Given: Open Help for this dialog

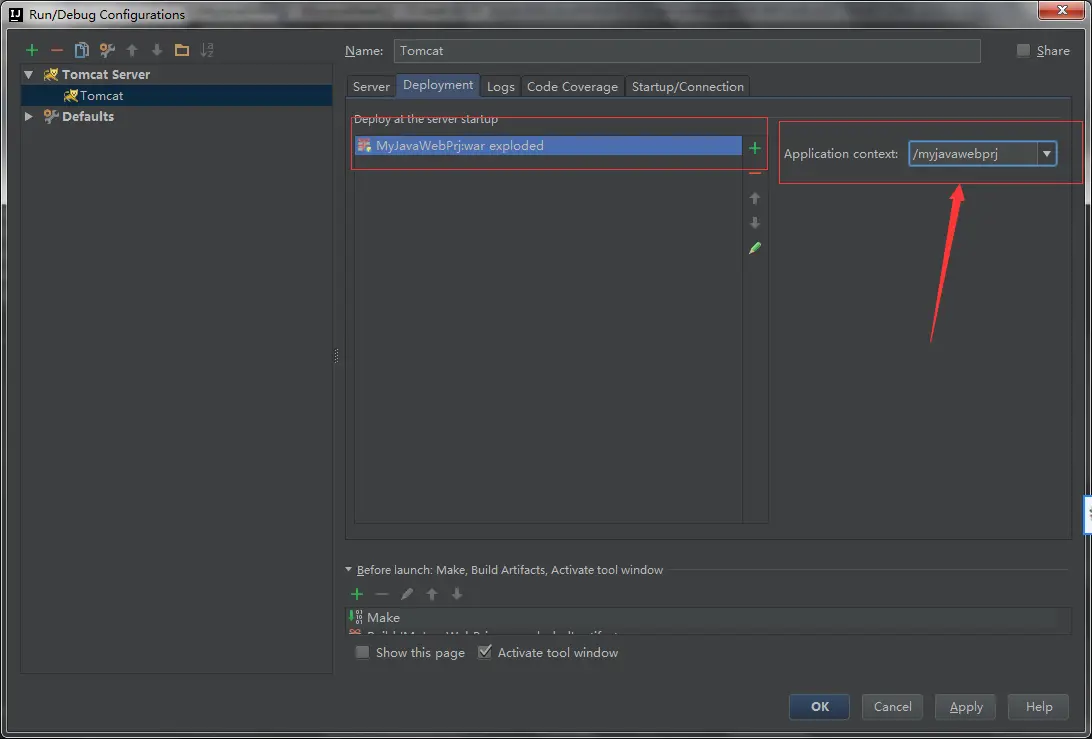Looking at the screenshot, I should (1038, 706).
